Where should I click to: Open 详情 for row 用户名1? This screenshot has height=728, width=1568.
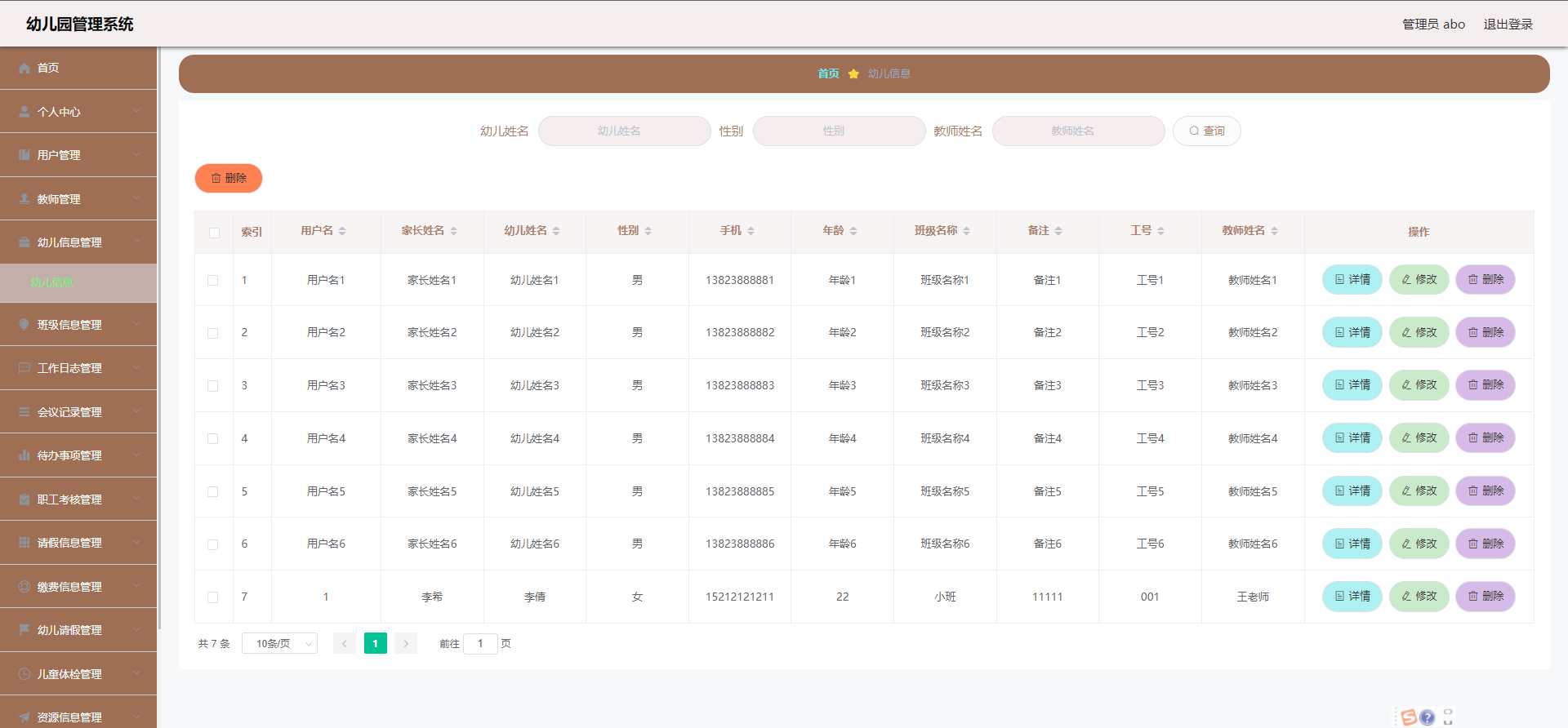coord(1352,280)
